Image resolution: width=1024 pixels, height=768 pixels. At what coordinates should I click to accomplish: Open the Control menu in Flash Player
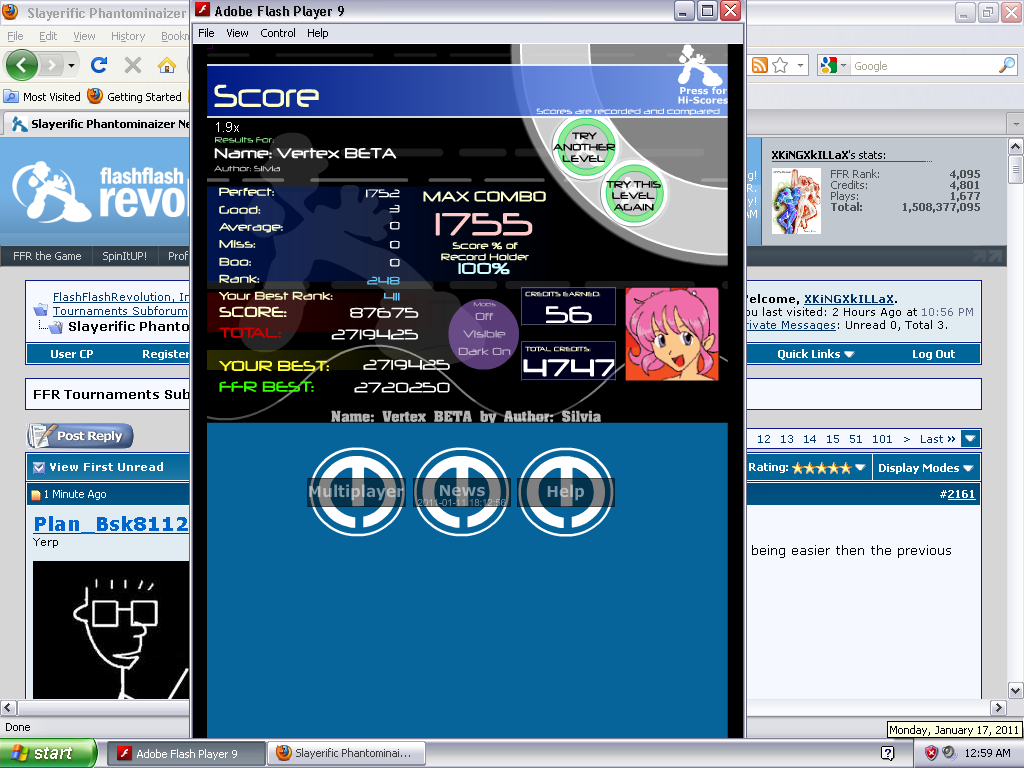(x=278, y=33)
